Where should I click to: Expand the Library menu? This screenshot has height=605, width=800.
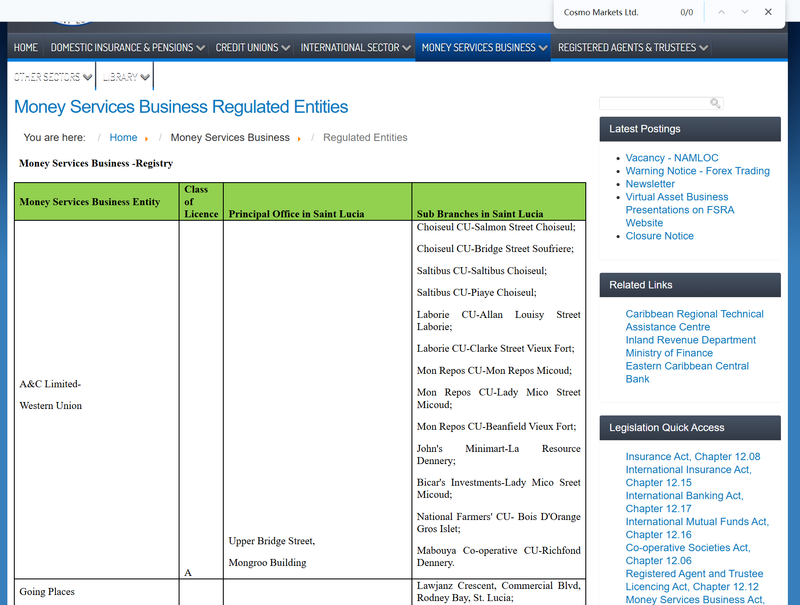click(x=126, y=77)
